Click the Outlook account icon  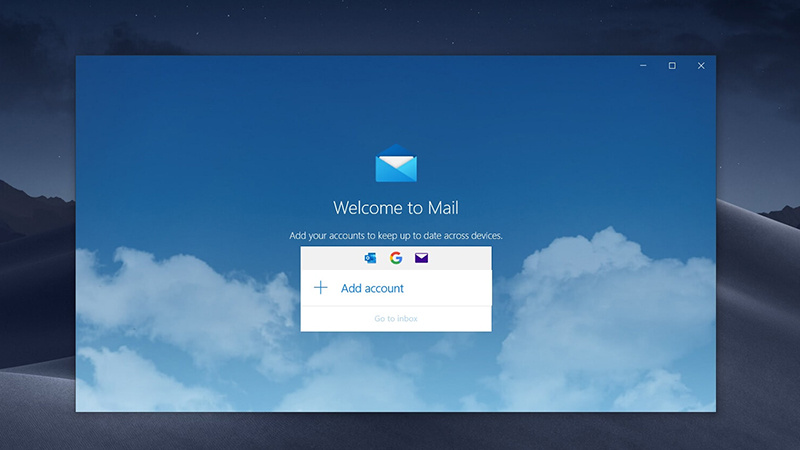pyautogui.click(x=370, y=258)
